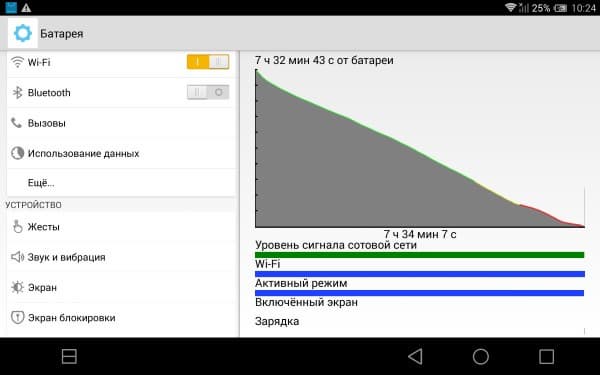Tap the 'Включённый экран' label

pyautogui.click(x=306, y=302)
